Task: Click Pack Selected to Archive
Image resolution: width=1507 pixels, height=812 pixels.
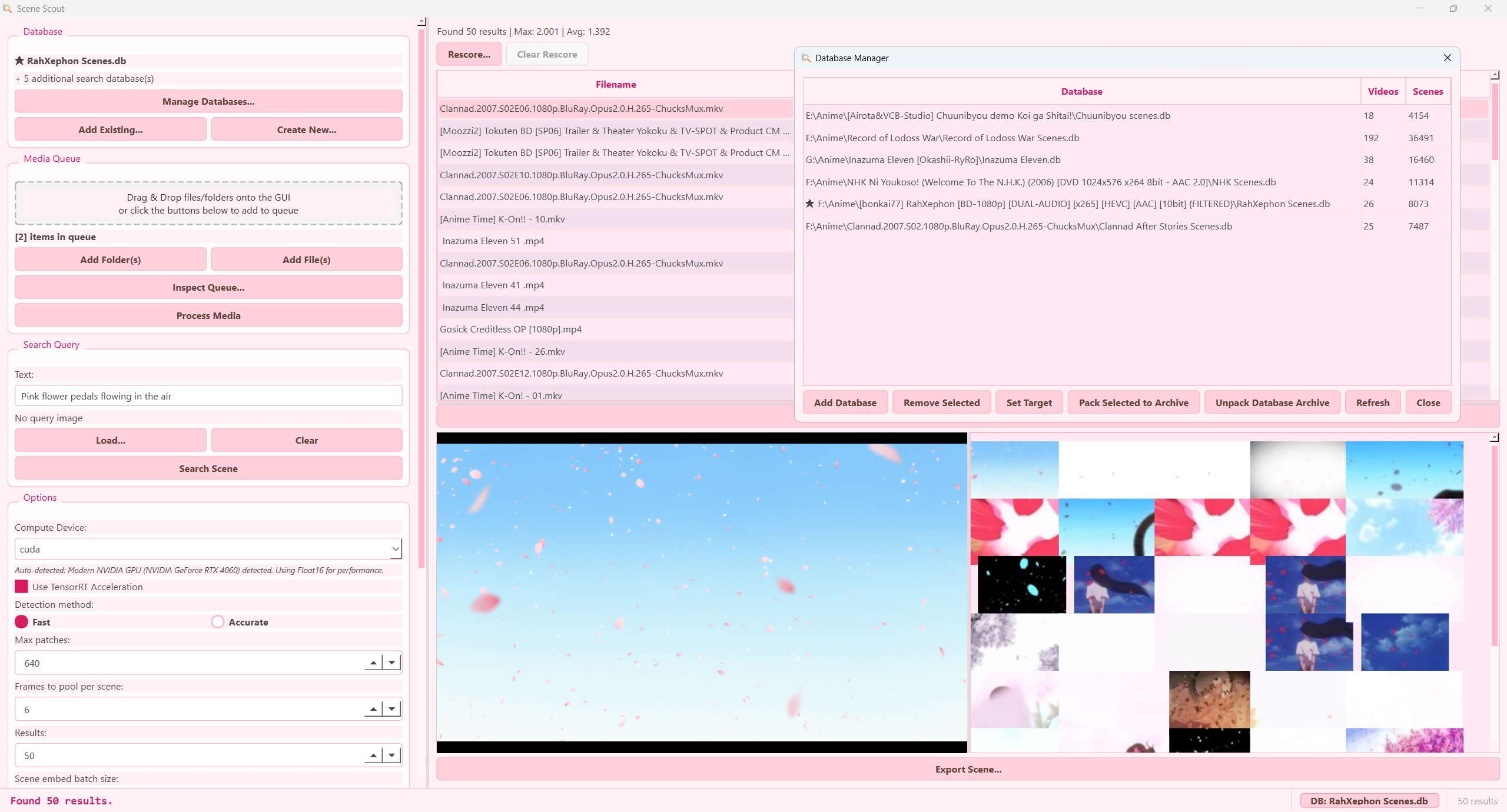Action: pos(1133,402)
